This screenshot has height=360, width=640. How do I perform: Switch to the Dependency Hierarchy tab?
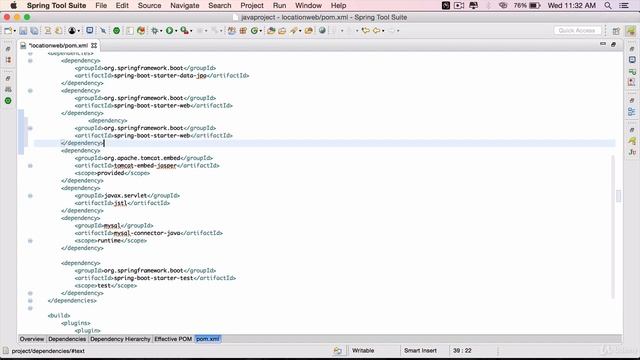(x=120, y=339)
